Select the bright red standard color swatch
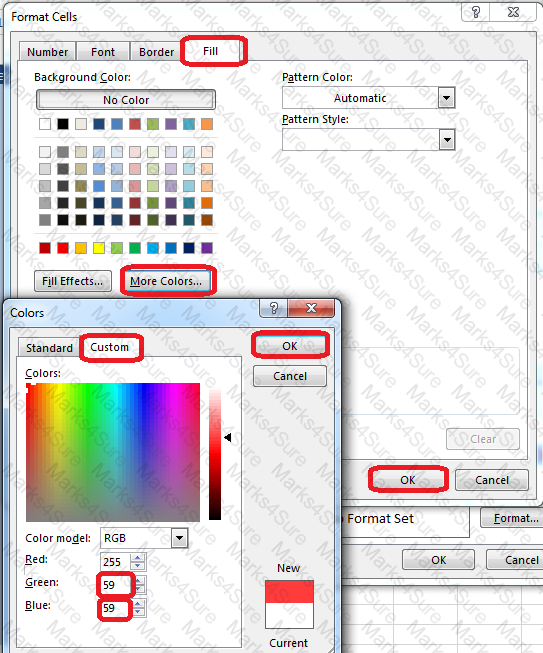543x653 pixels. pos(63,248)
